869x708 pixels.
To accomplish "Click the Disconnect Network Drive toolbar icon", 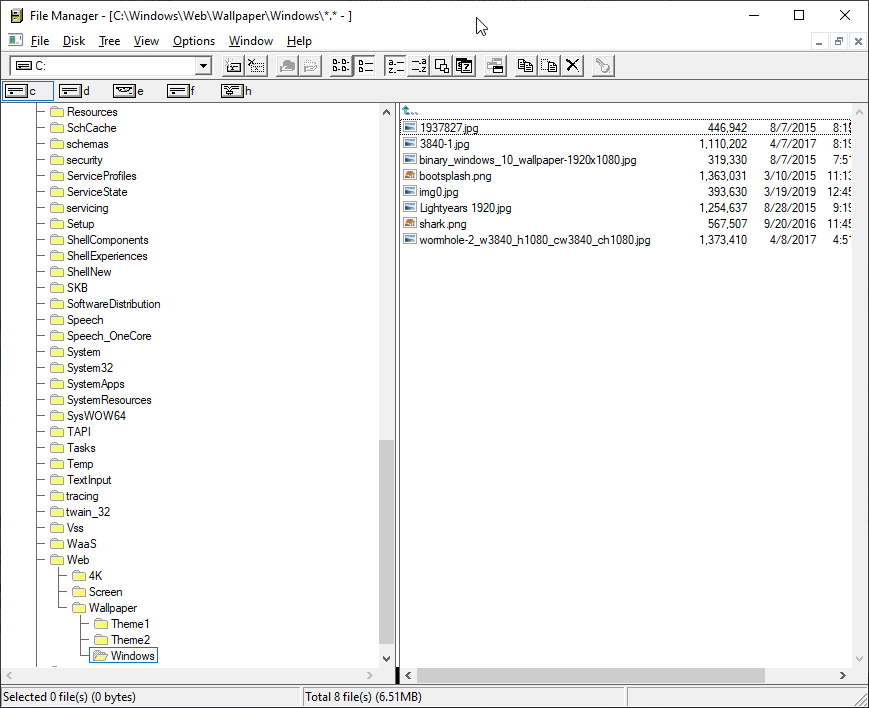I will (256, 66).
